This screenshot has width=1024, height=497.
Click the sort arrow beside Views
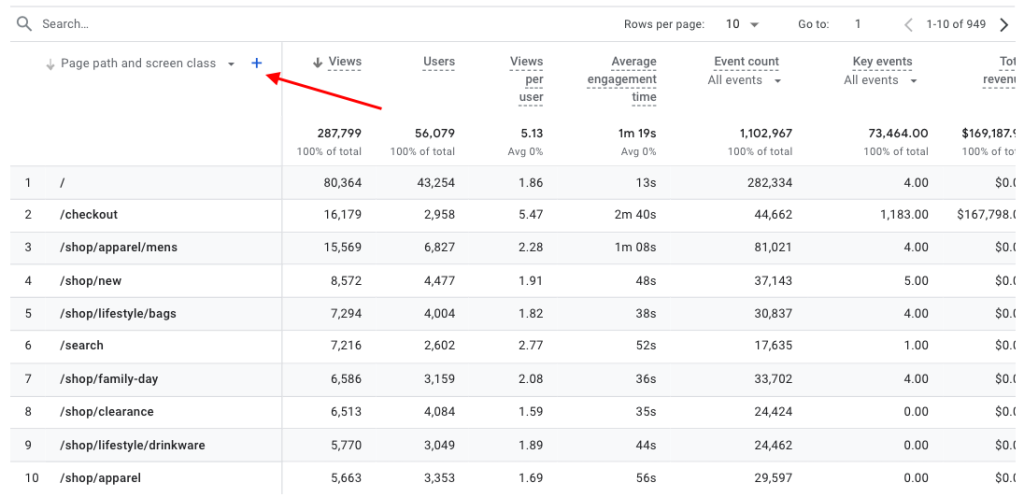318,62
